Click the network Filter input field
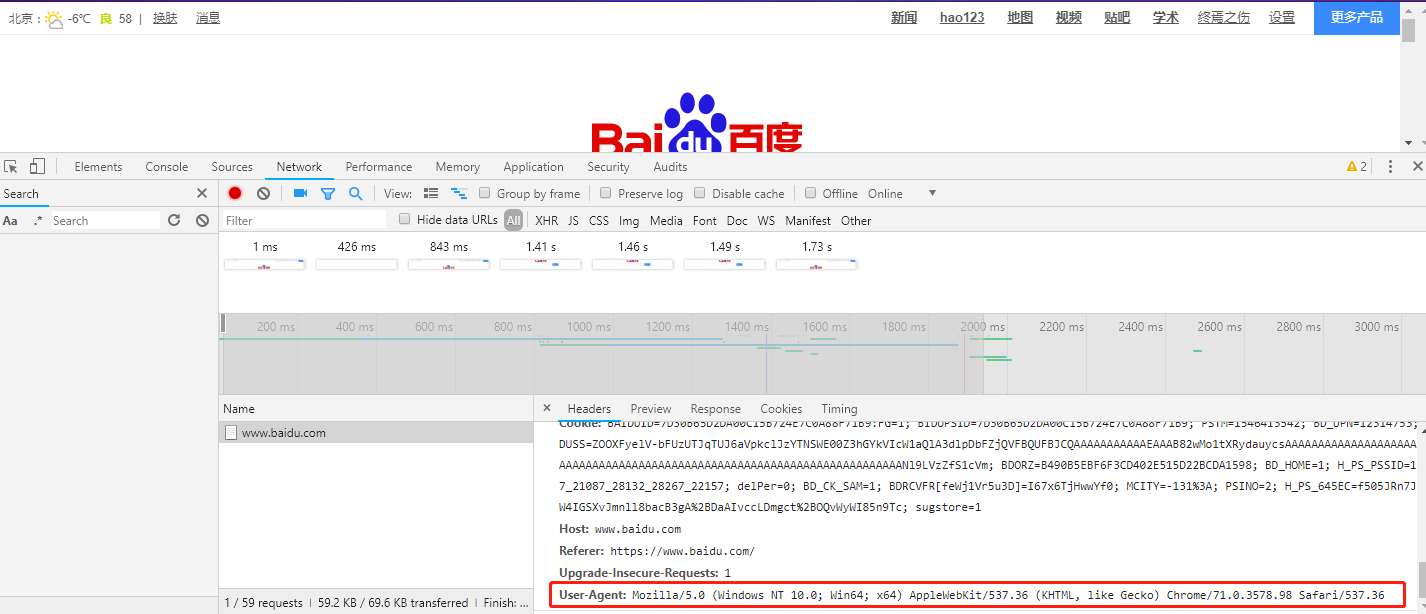This screenshot has height=614, width=1426. (x=304, y=220)
